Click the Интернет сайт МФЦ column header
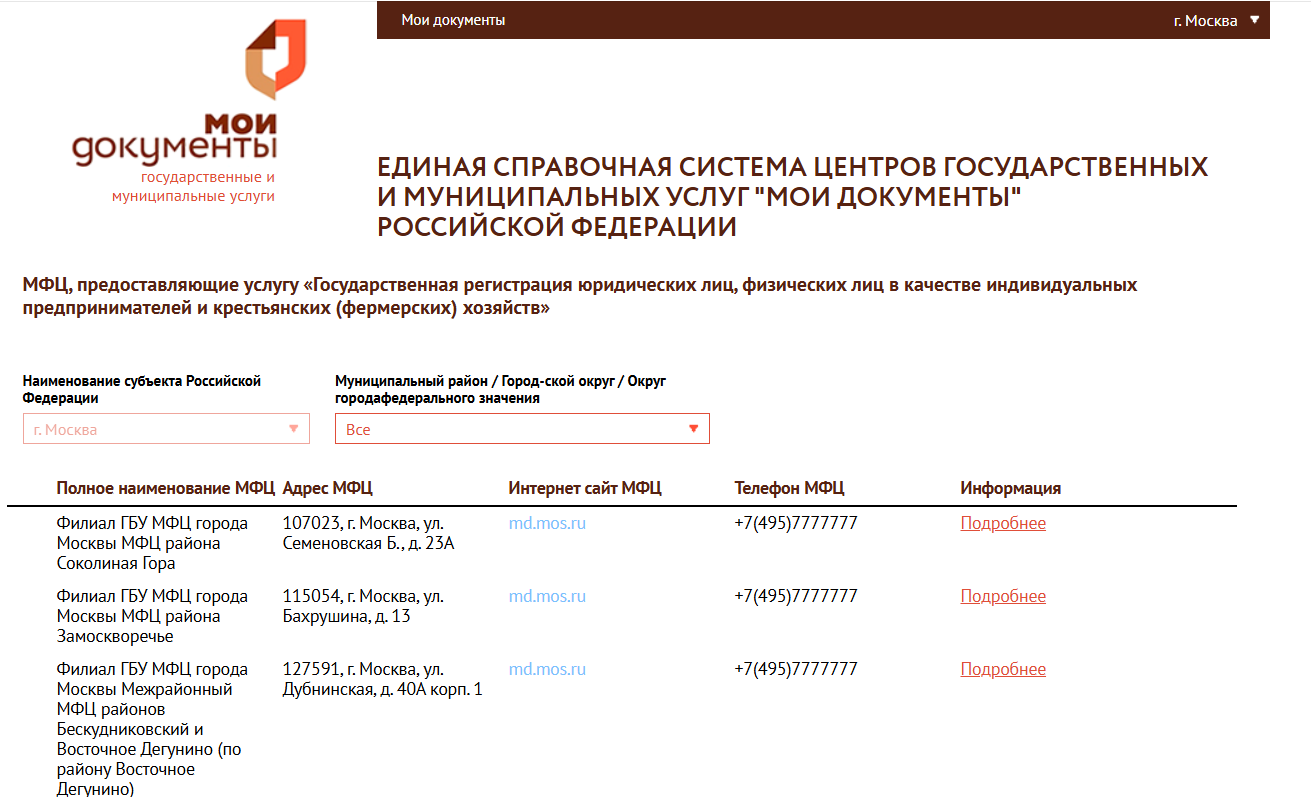Screen dimensions: 1311x797 coord(585,488)
